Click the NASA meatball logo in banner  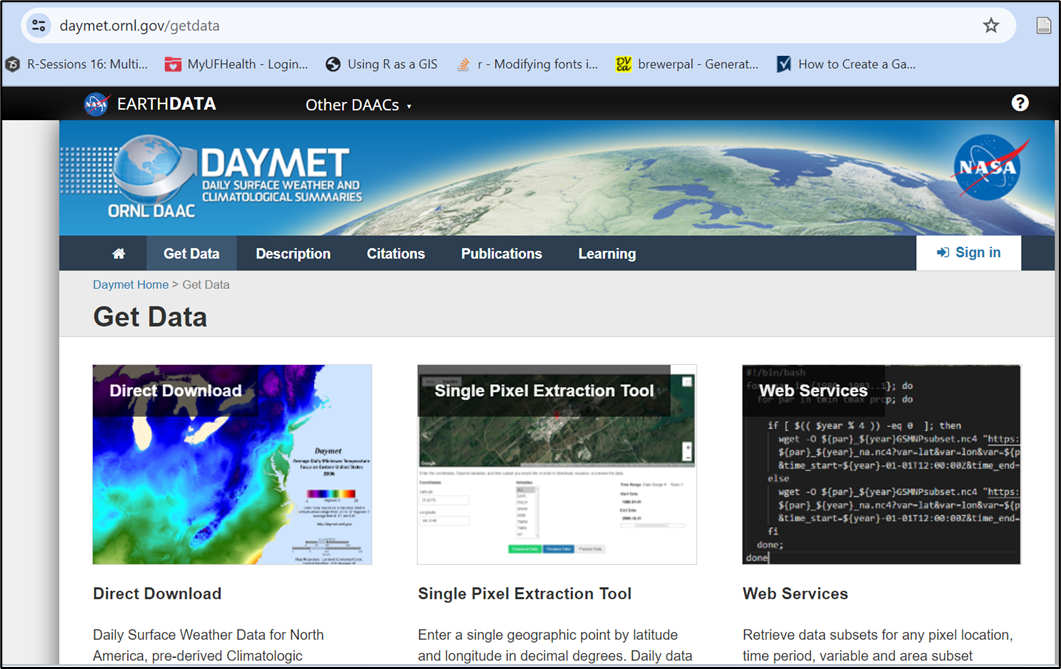pyautogui.click(x=991, y=167)
